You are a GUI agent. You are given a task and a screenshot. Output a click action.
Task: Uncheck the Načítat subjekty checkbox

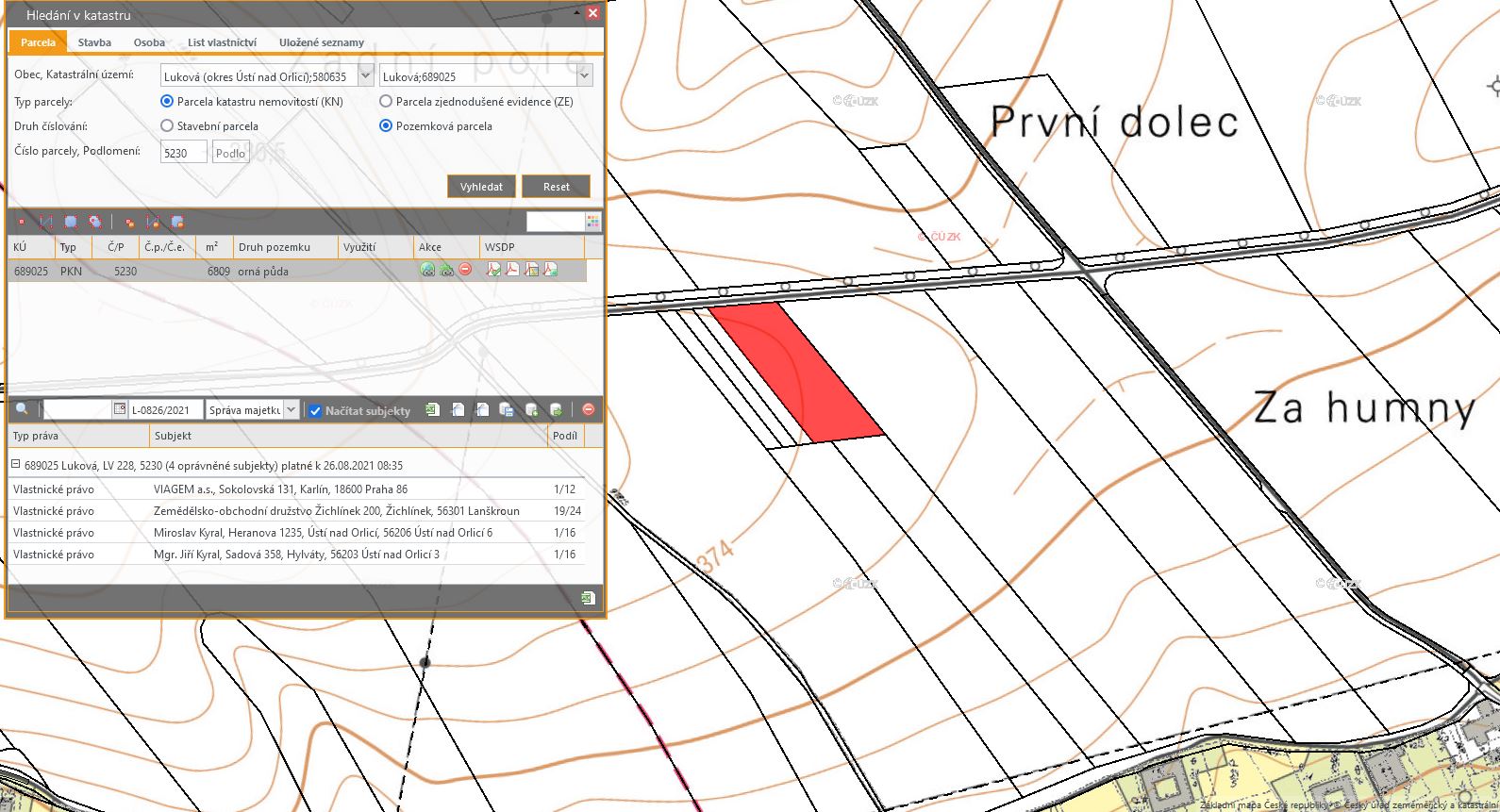pos(315,411)
